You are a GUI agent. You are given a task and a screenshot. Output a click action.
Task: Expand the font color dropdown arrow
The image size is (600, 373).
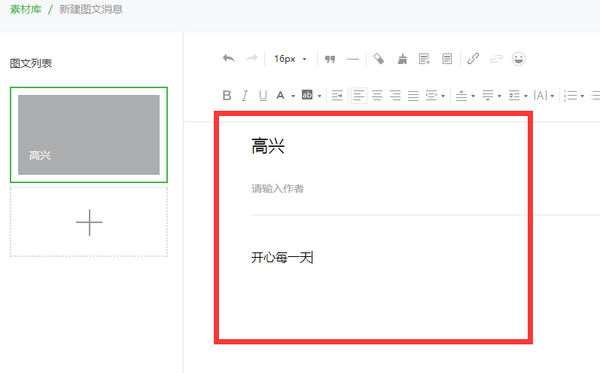[x=293, y=96]
